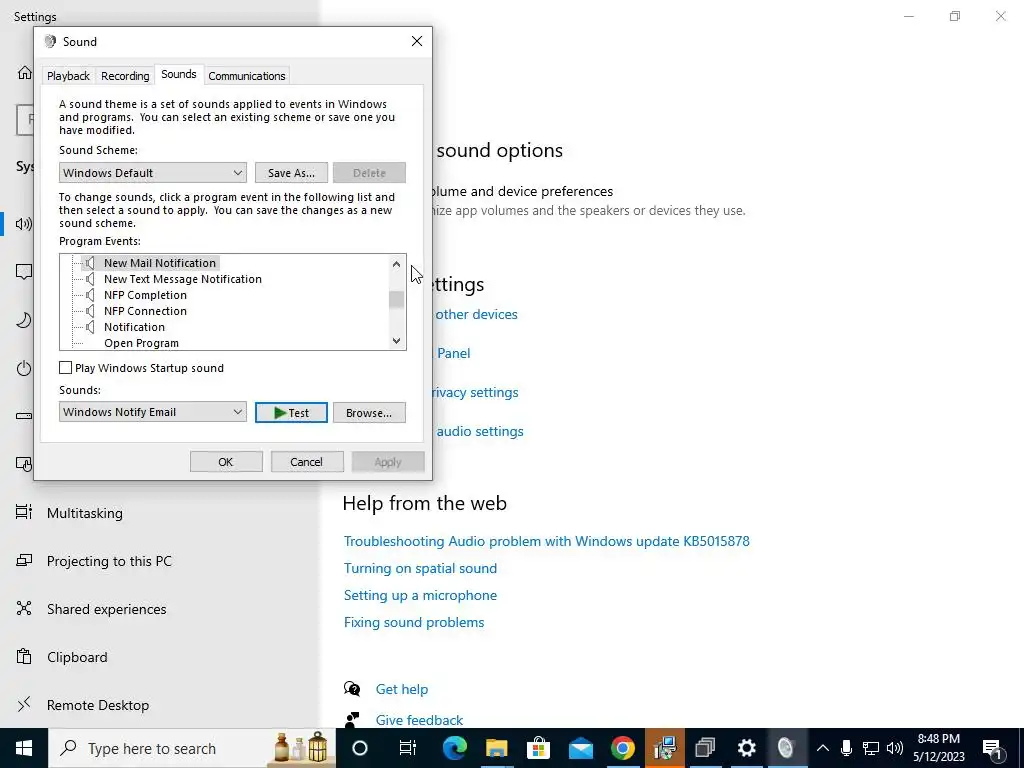Screen dimensions: 1024x768
Task: Open Task View on the taskbar
Action: [408, 748]
